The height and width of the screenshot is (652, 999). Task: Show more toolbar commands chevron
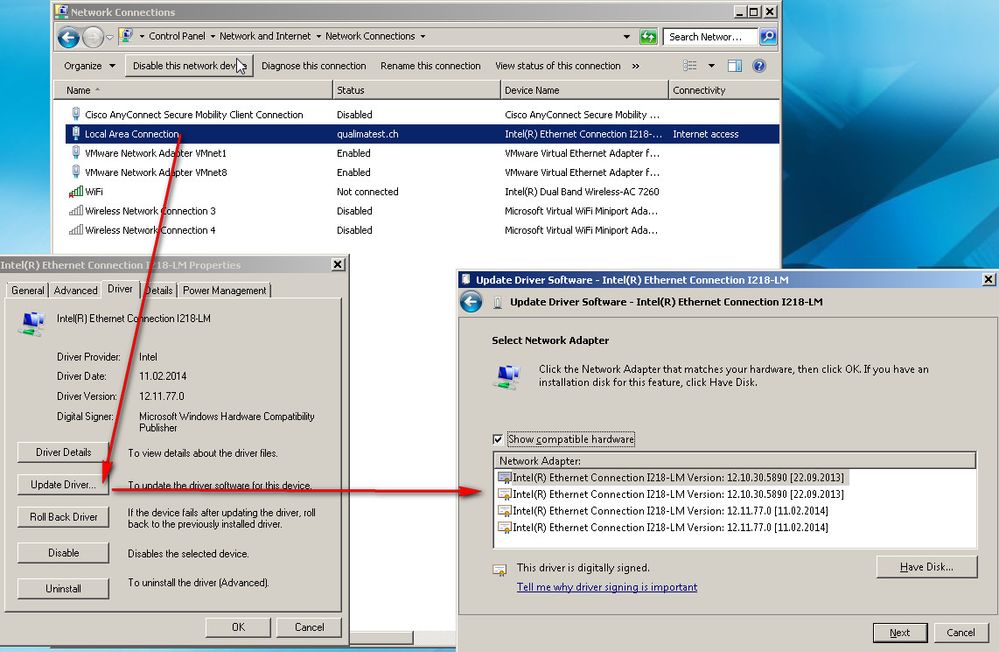pyautogui.click(x=635, y=66)
